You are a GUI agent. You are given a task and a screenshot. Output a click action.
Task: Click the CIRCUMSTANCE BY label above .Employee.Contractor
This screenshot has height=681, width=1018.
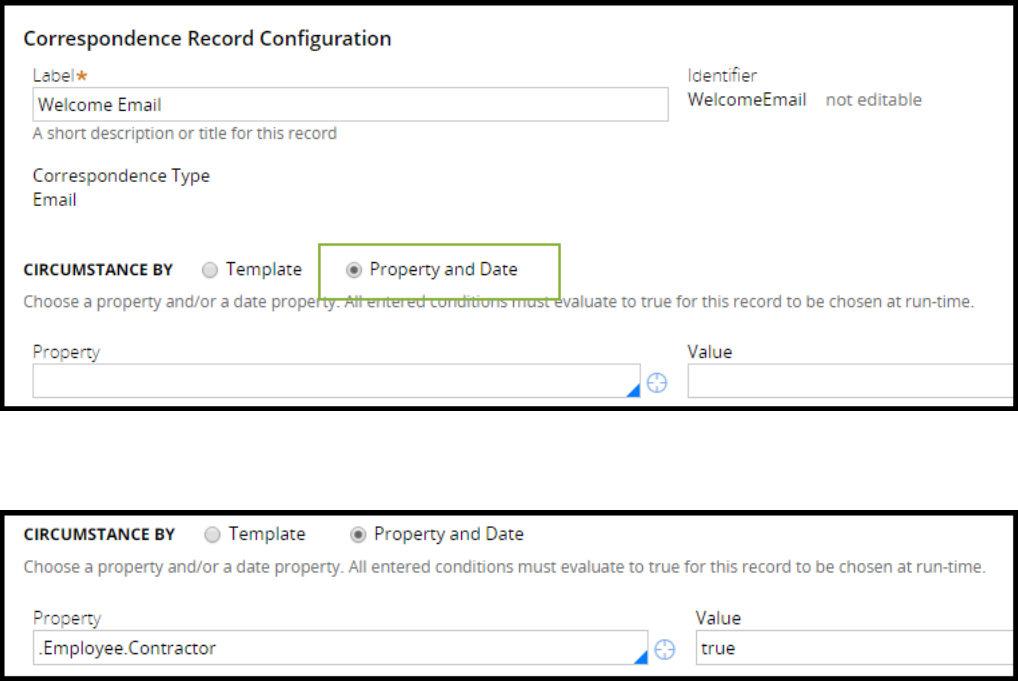click(x=99, y=535)
